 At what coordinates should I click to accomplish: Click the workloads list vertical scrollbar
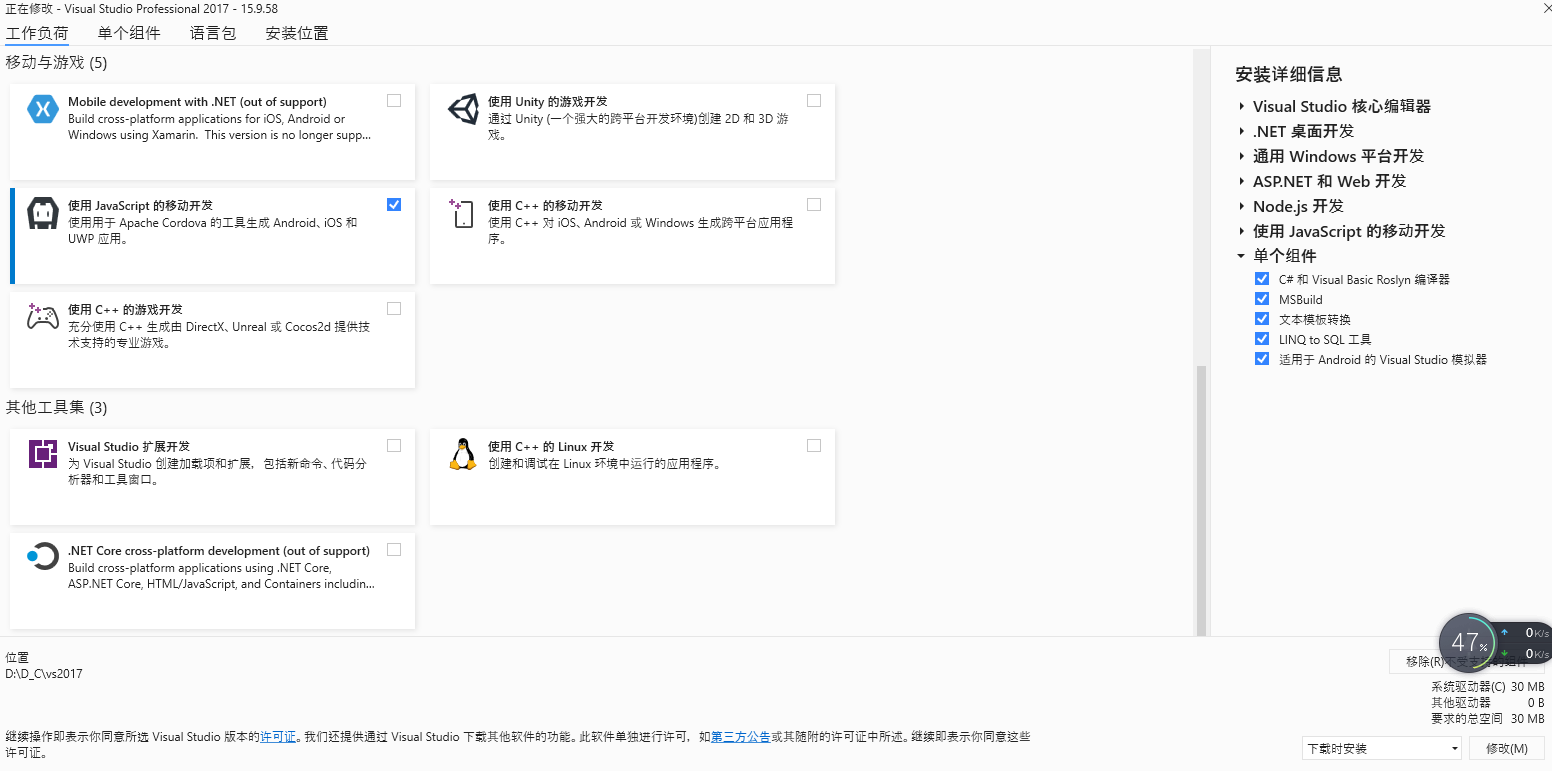pyautogui.click(x=1201, y=500)
